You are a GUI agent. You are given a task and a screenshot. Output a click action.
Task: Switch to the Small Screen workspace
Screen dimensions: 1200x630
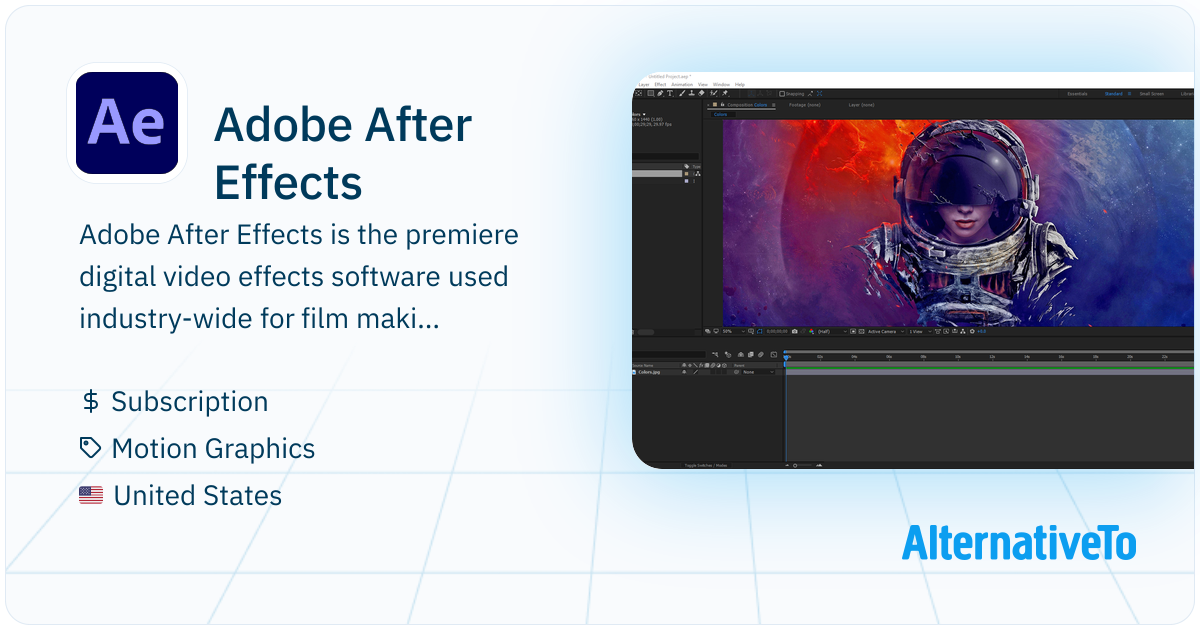1152,94
